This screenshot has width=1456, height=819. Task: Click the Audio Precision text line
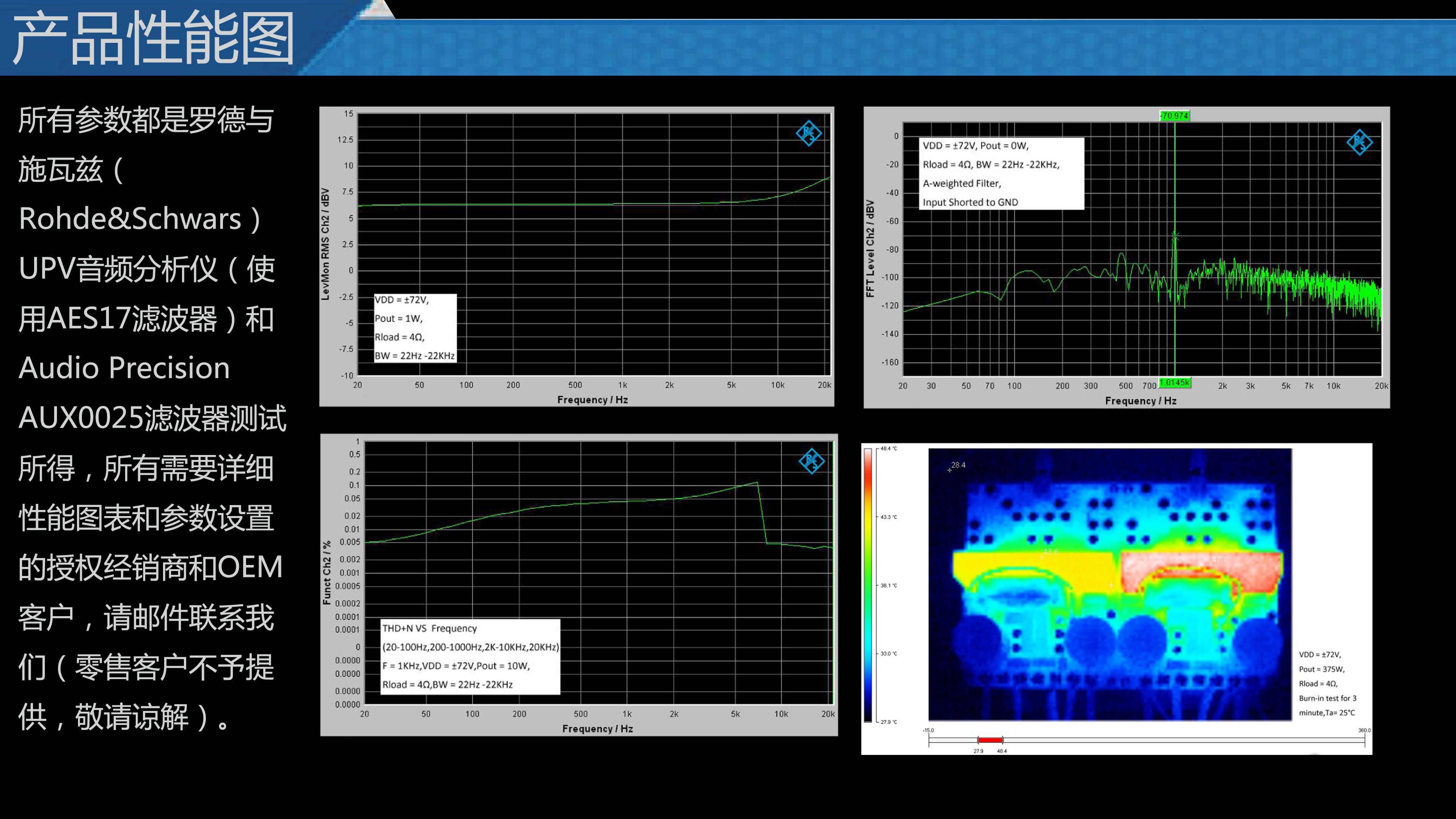(x=124, y=368)
